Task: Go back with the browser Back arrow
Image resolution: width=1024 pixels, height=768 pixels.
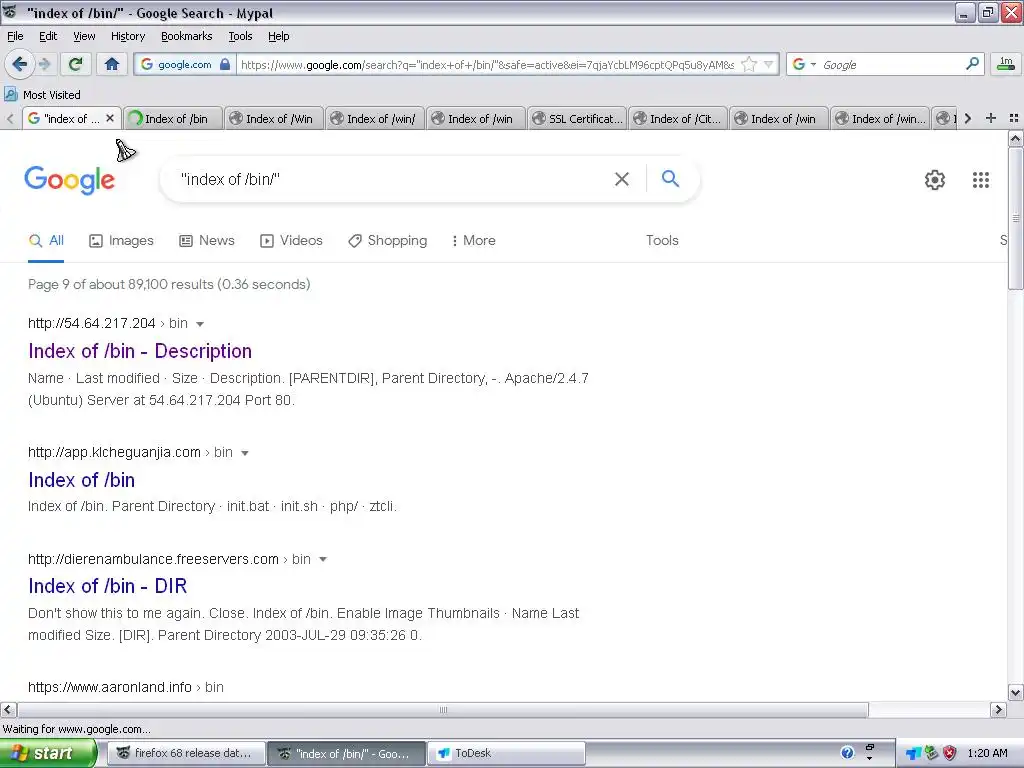Action: 19,64
